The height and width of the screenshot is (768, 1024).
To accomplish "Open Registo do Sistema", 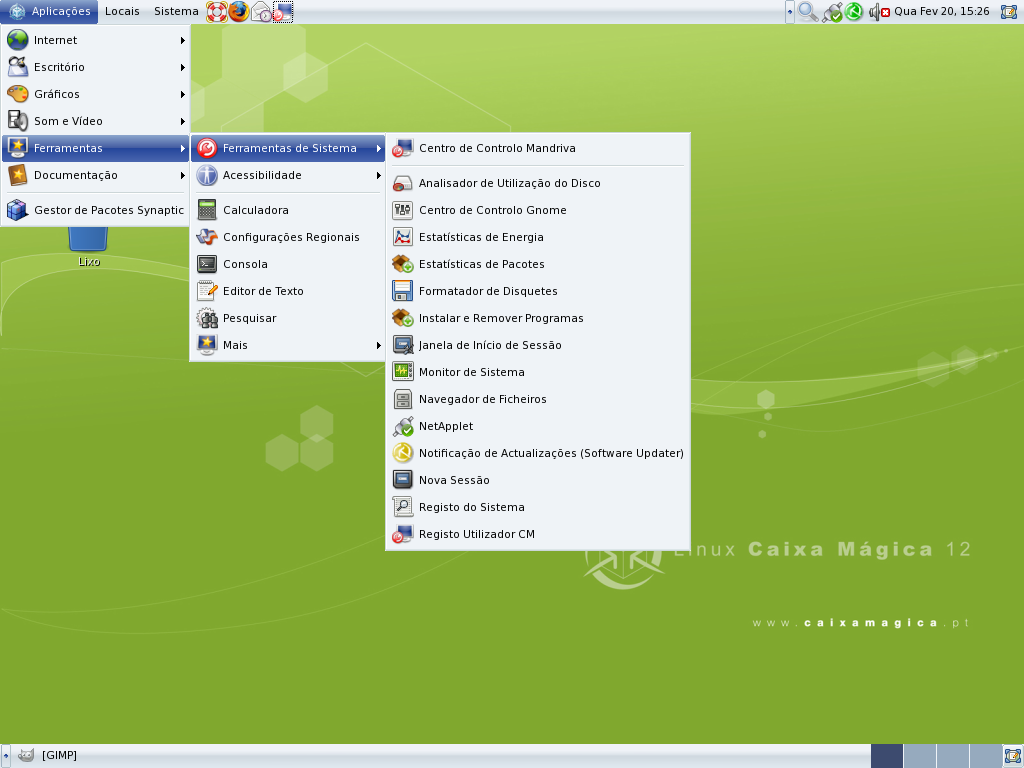I will point(537,507).
